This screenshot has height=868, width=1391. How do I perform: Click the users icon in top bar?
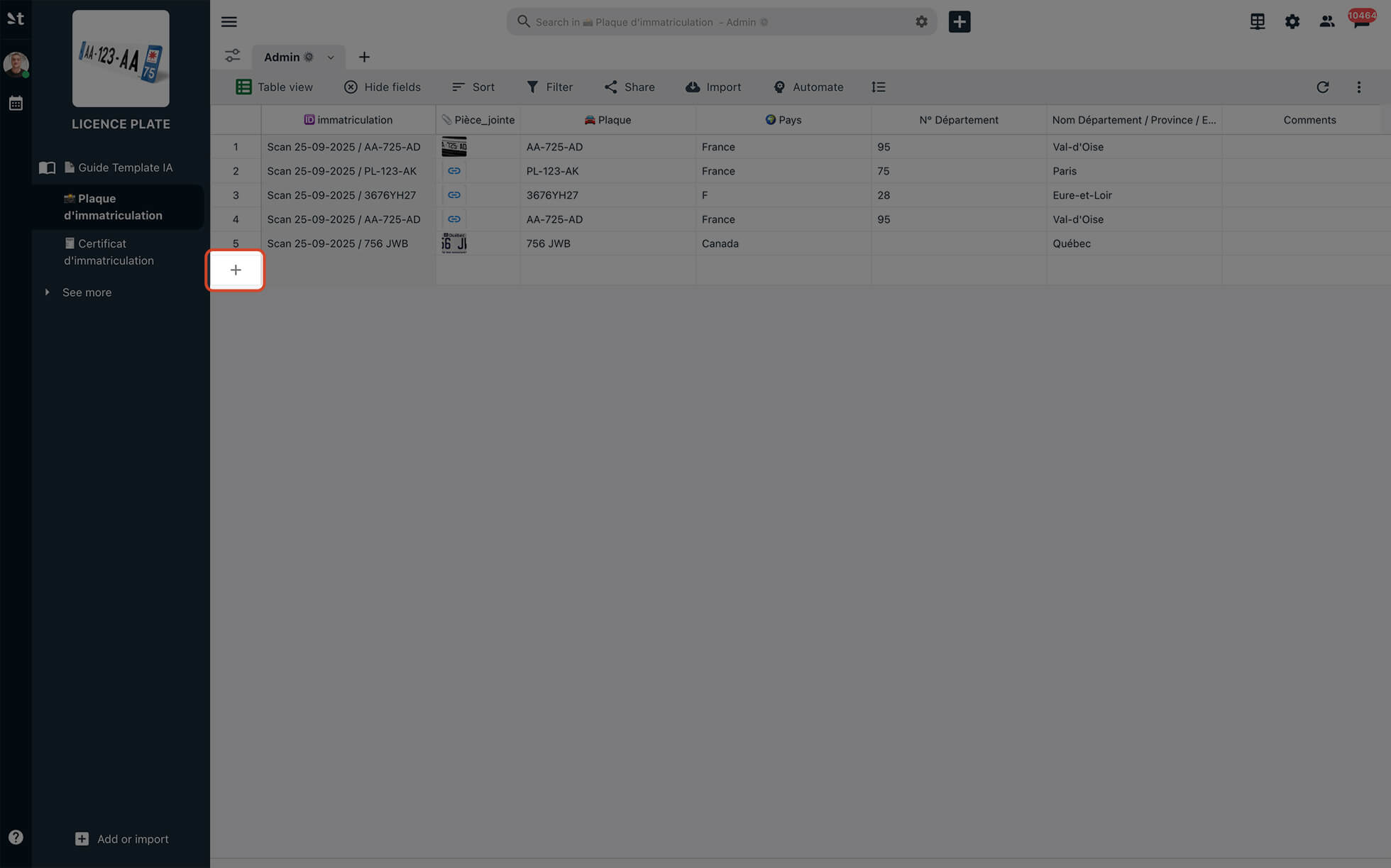click(1326, 21)
